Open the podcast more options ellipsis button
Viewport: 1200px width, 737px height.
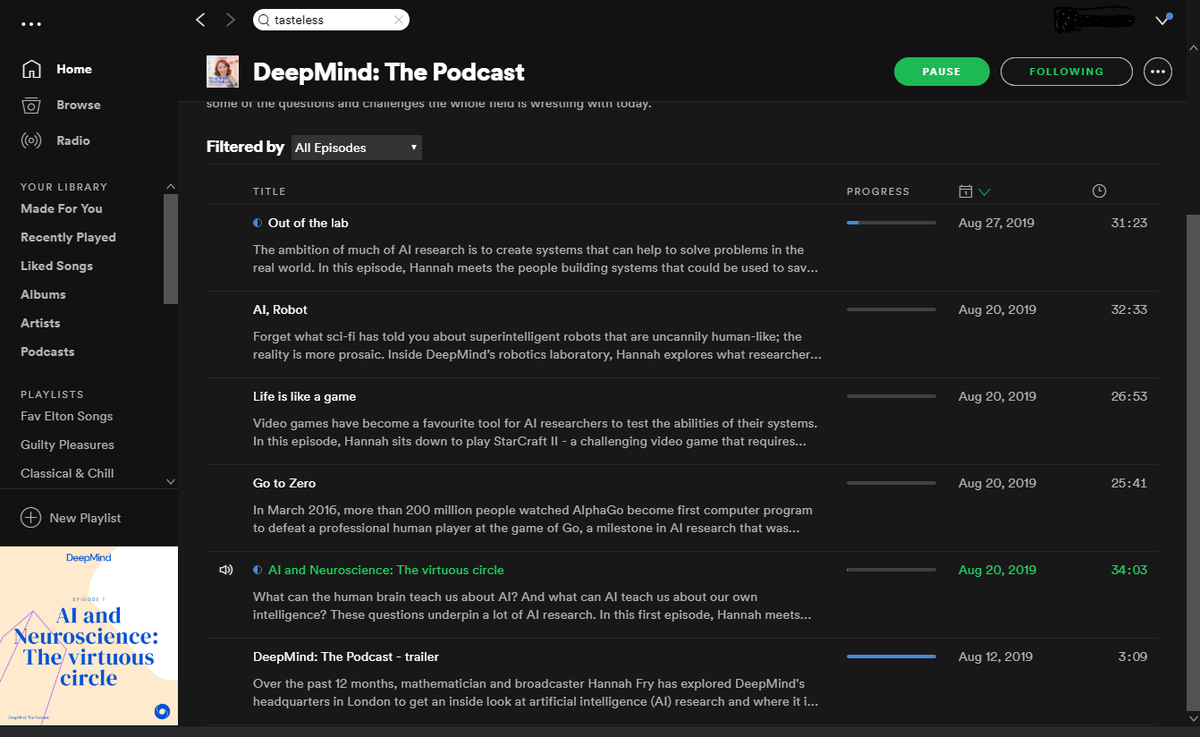click(x=1158, y=72)
